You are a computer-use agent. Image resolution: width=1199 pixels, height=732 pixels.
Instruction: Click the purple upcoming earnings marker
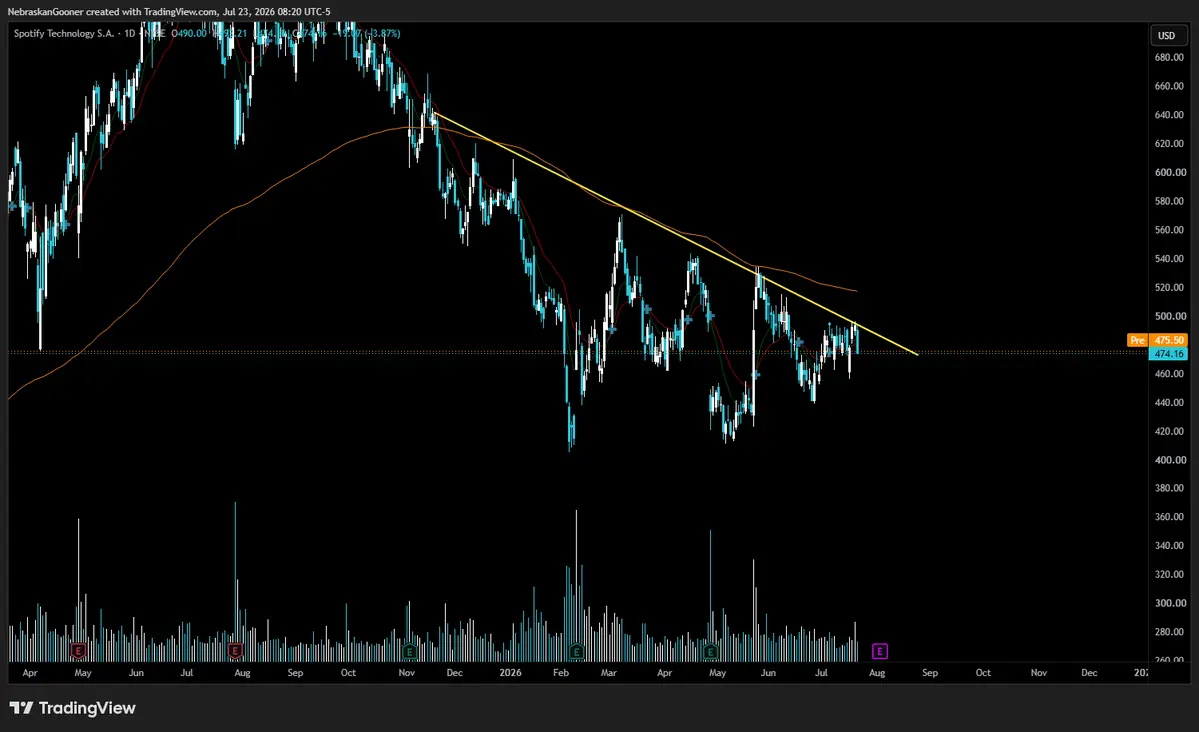click(x=879, y=652)
